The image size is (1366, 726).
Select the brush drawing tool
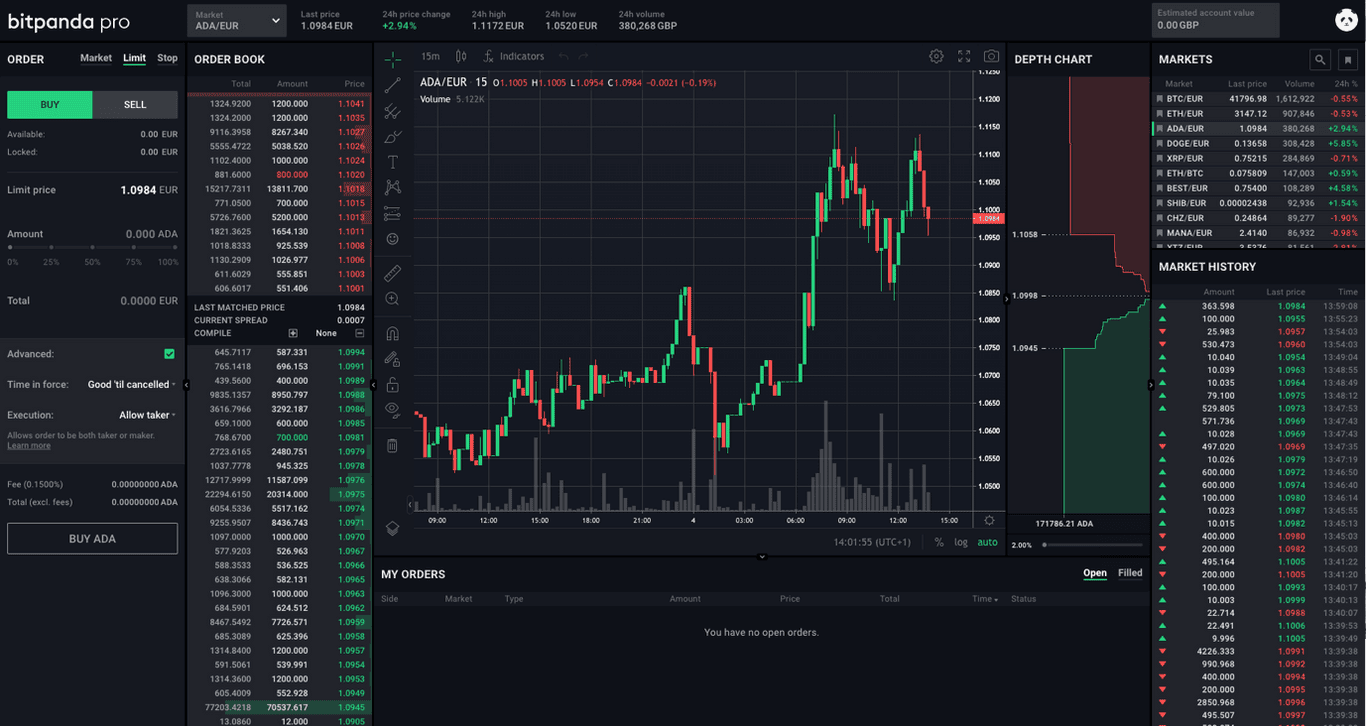tap(393, 138)
